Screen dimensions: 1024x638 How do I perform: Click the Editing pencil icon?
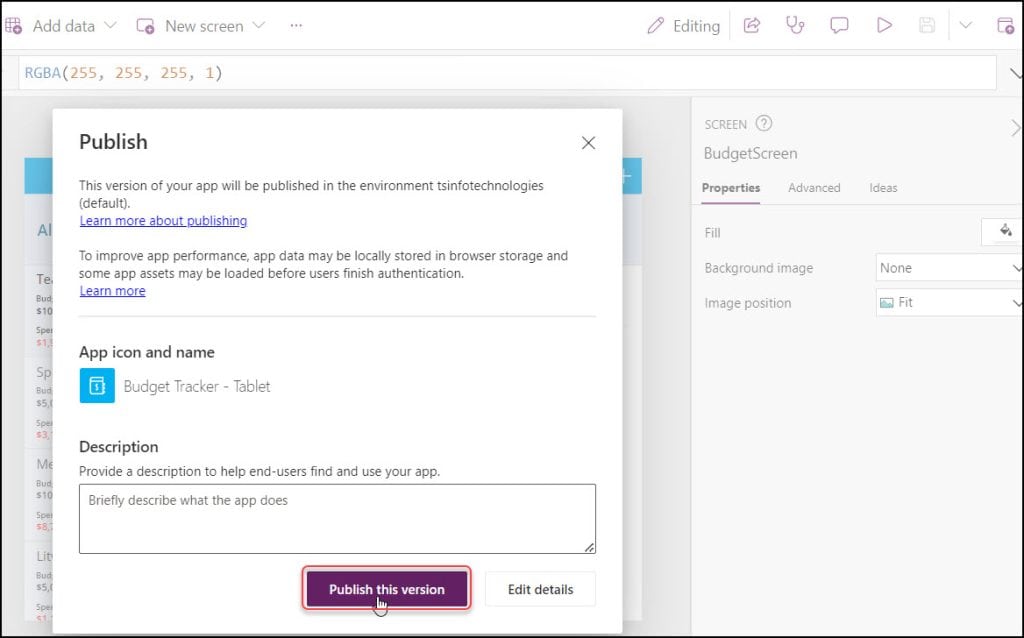click(655, 26)
